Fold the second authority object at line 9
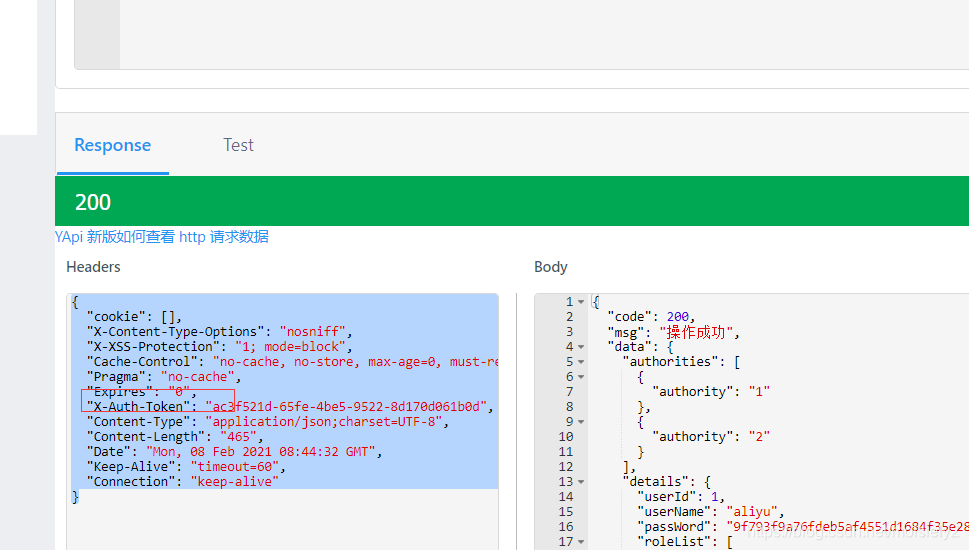Viewport: 969px width, 550px height. pos(581,422)
